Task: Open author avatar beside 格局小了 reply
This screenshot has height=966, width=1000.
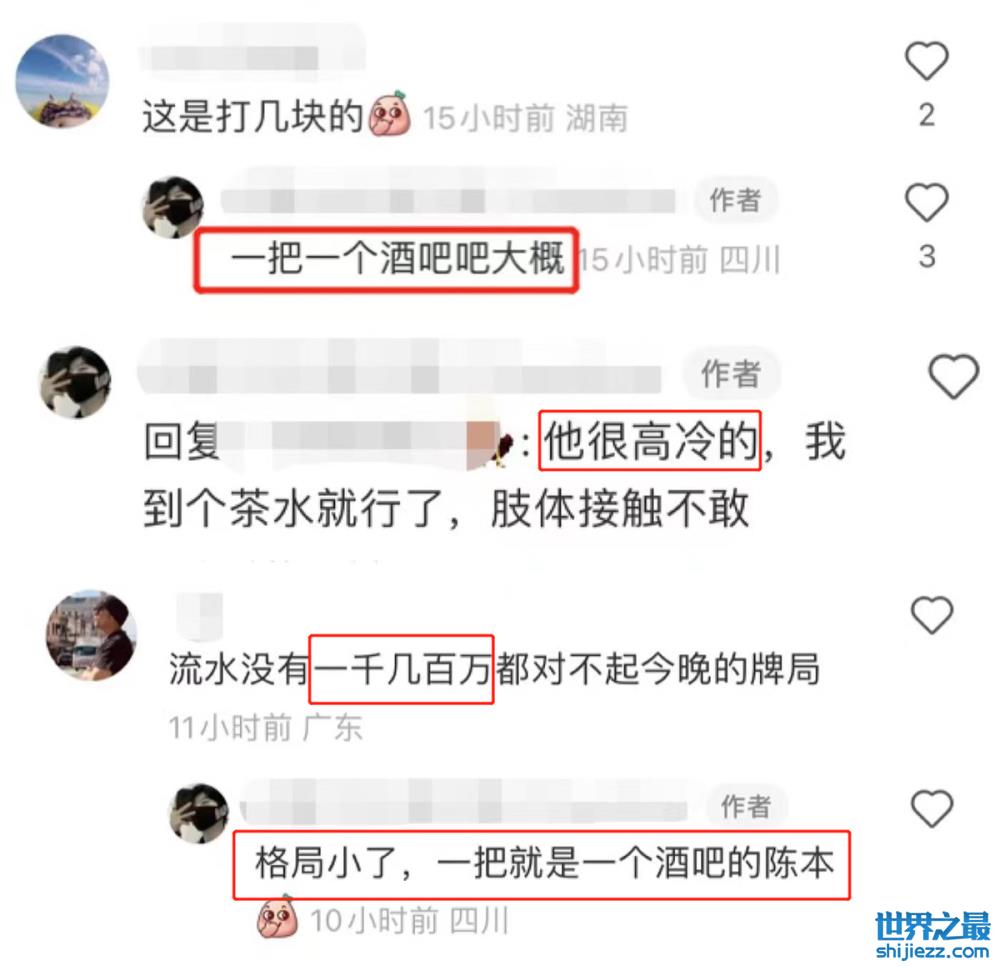Action: (x=198, y=814)
